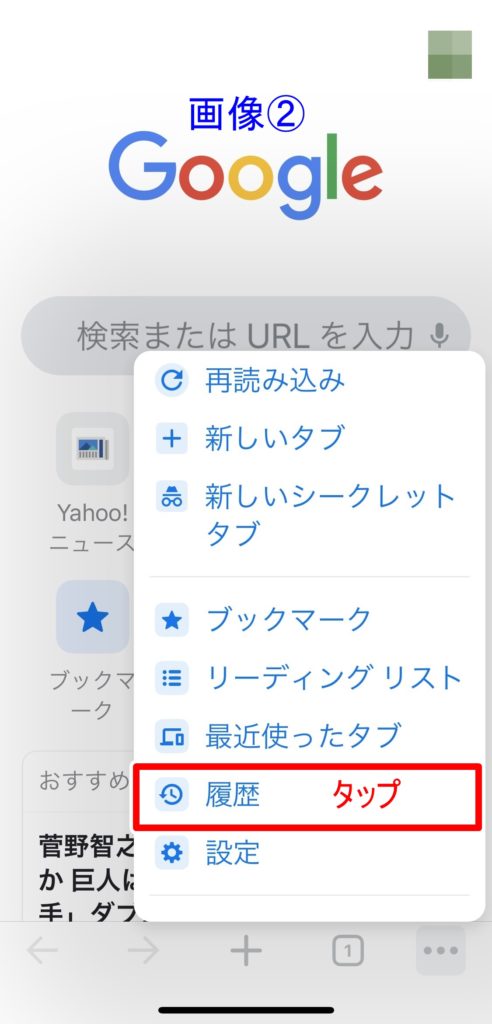This screenshot has width=492, height=1024.
Task: Tap the plus icon beside 新しいタブ
Action: 172,438
